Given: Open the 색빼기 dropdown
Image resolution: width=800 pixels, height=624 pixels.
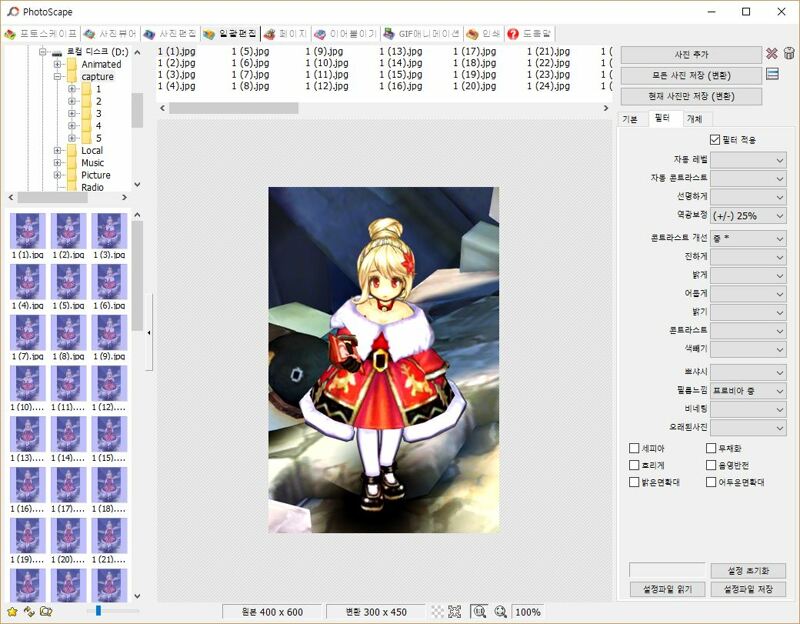Looking at the screenshot, I should coord(748,349).
